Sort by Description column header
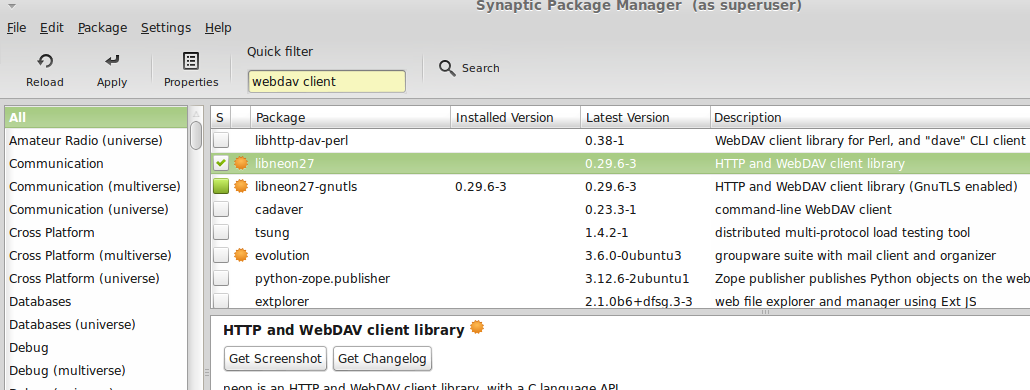Viewport: 1030px width, 390px height. tap(870, 118)
